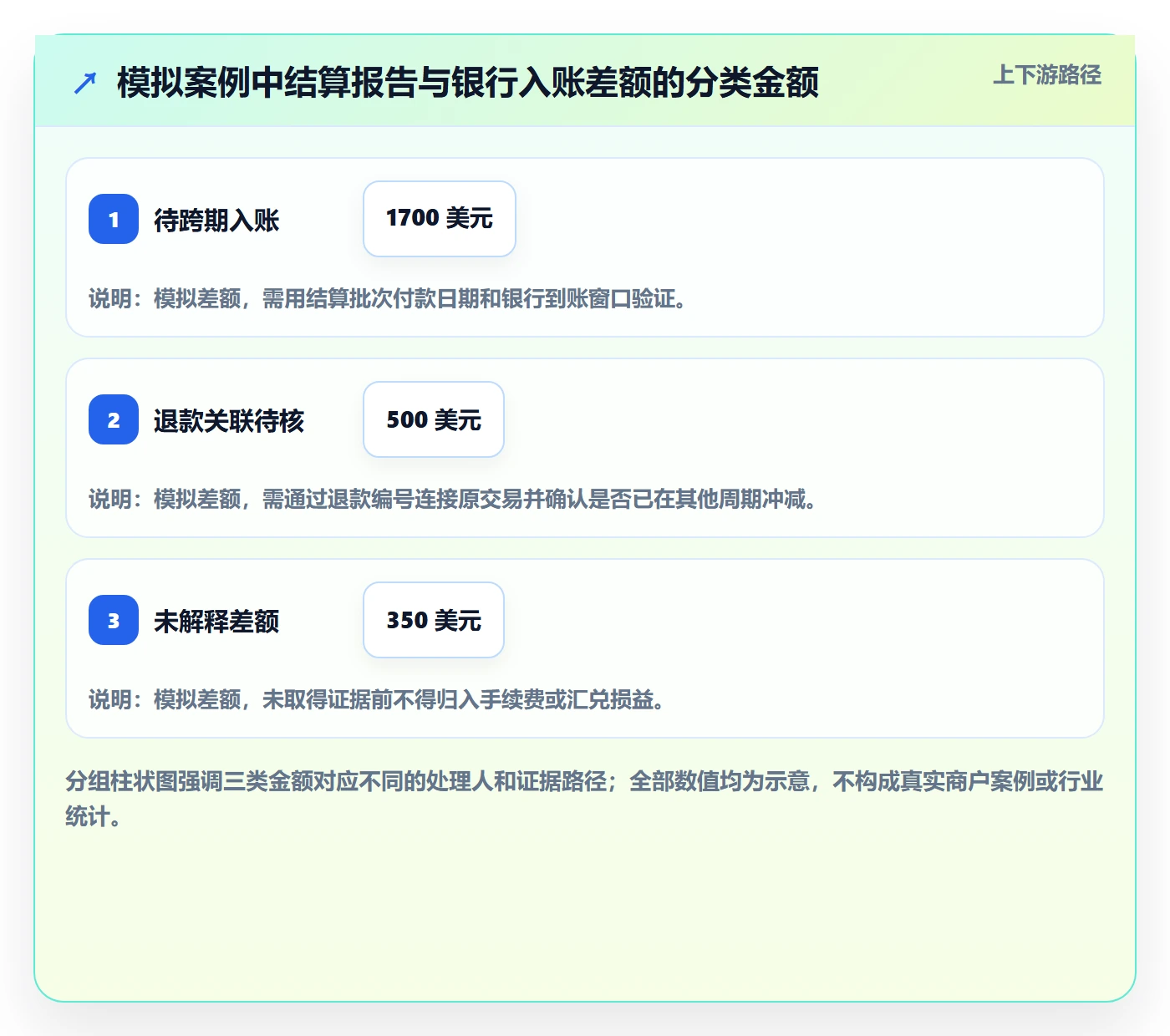Click the 500 美元 value box
1170x1036 pixels.
click(434, 419)
